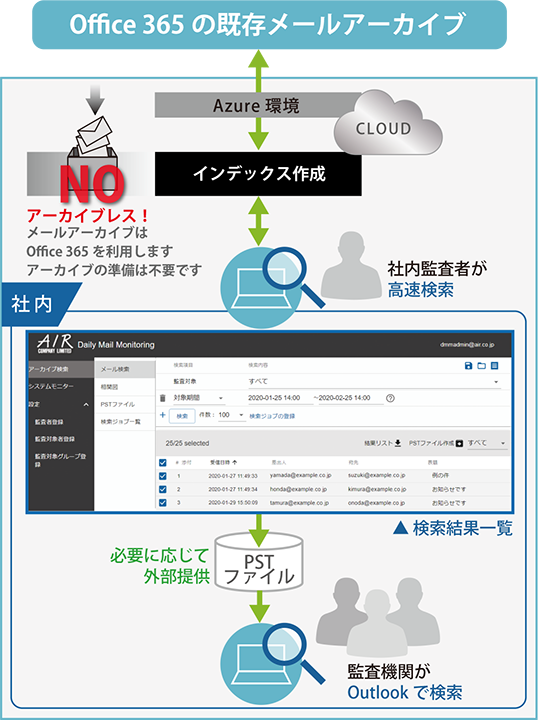
Task: Click recipient onoda@example.co.jp
Action: (376, 503)
